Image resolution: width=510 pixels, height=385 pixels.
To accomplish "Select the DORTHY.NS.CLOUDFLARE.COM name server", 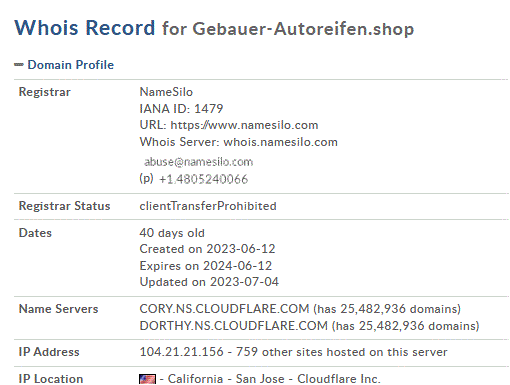I will coord(234,326).
